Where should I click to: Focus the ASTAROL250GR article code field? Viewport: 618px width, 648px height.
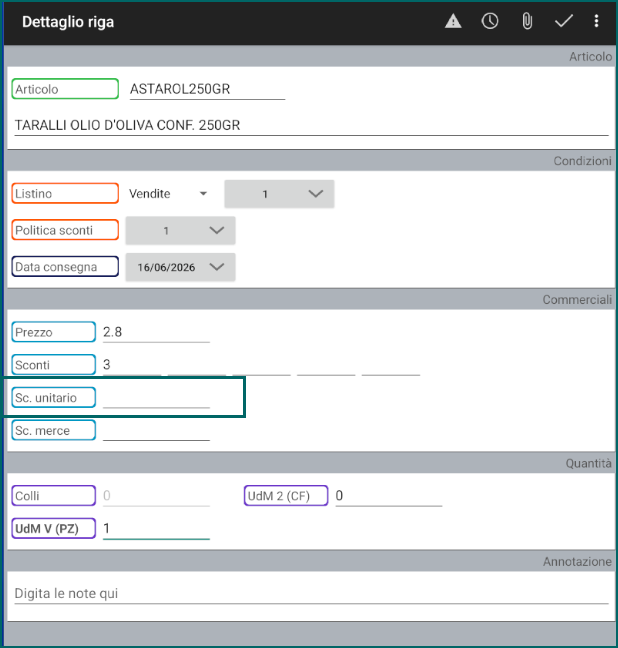(208, 89)
